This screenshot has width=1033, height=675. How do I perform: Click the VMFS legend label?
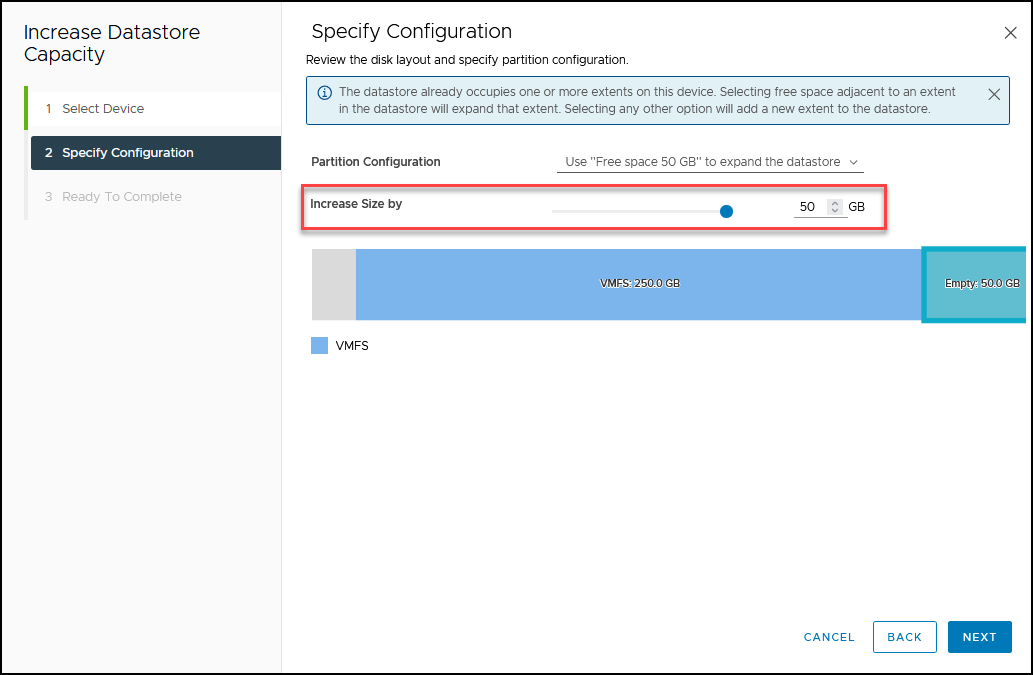tap(352, 346)
